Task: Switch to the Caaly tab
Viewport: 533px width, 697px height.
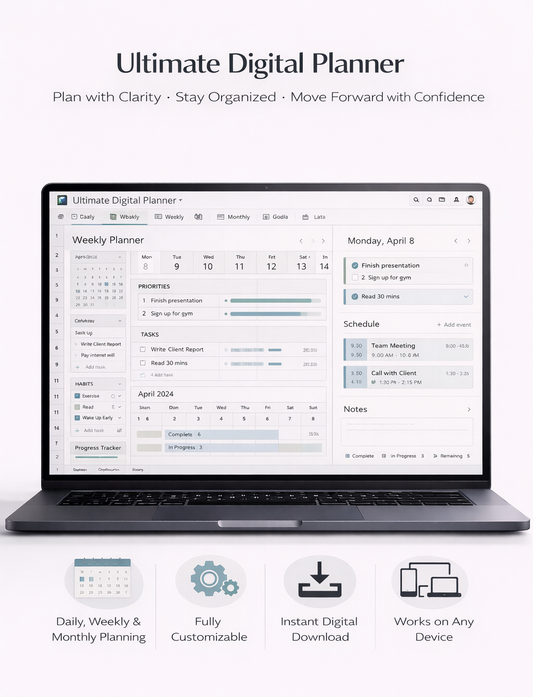Action: [x=83, y=217]
